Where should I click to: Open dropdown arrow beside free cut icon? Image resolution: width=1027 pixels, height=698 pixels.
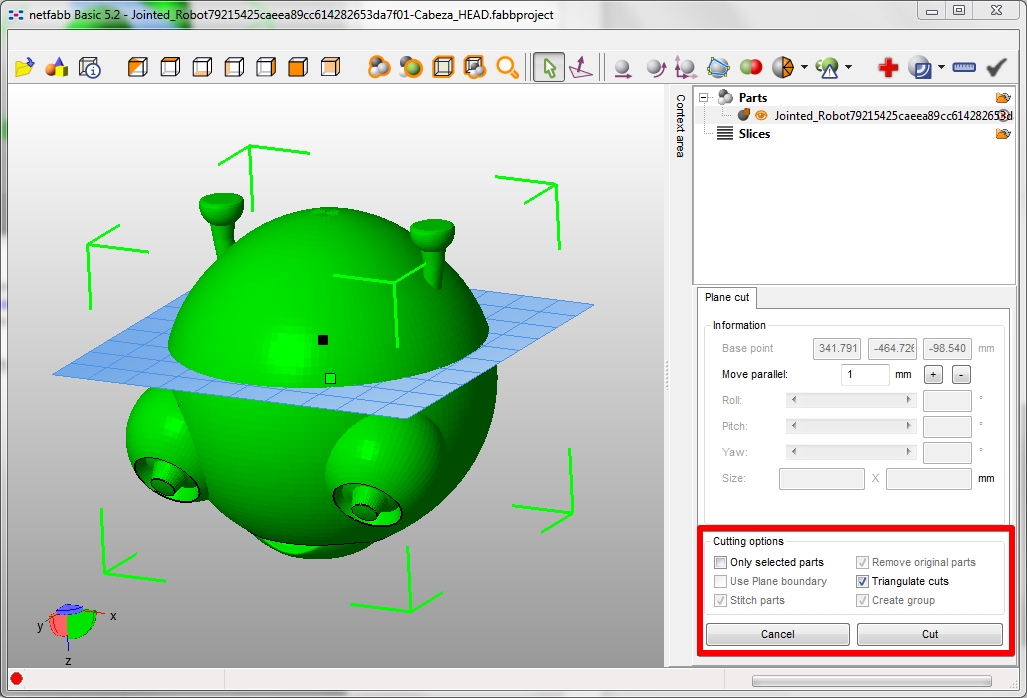[x=805, y=69]
